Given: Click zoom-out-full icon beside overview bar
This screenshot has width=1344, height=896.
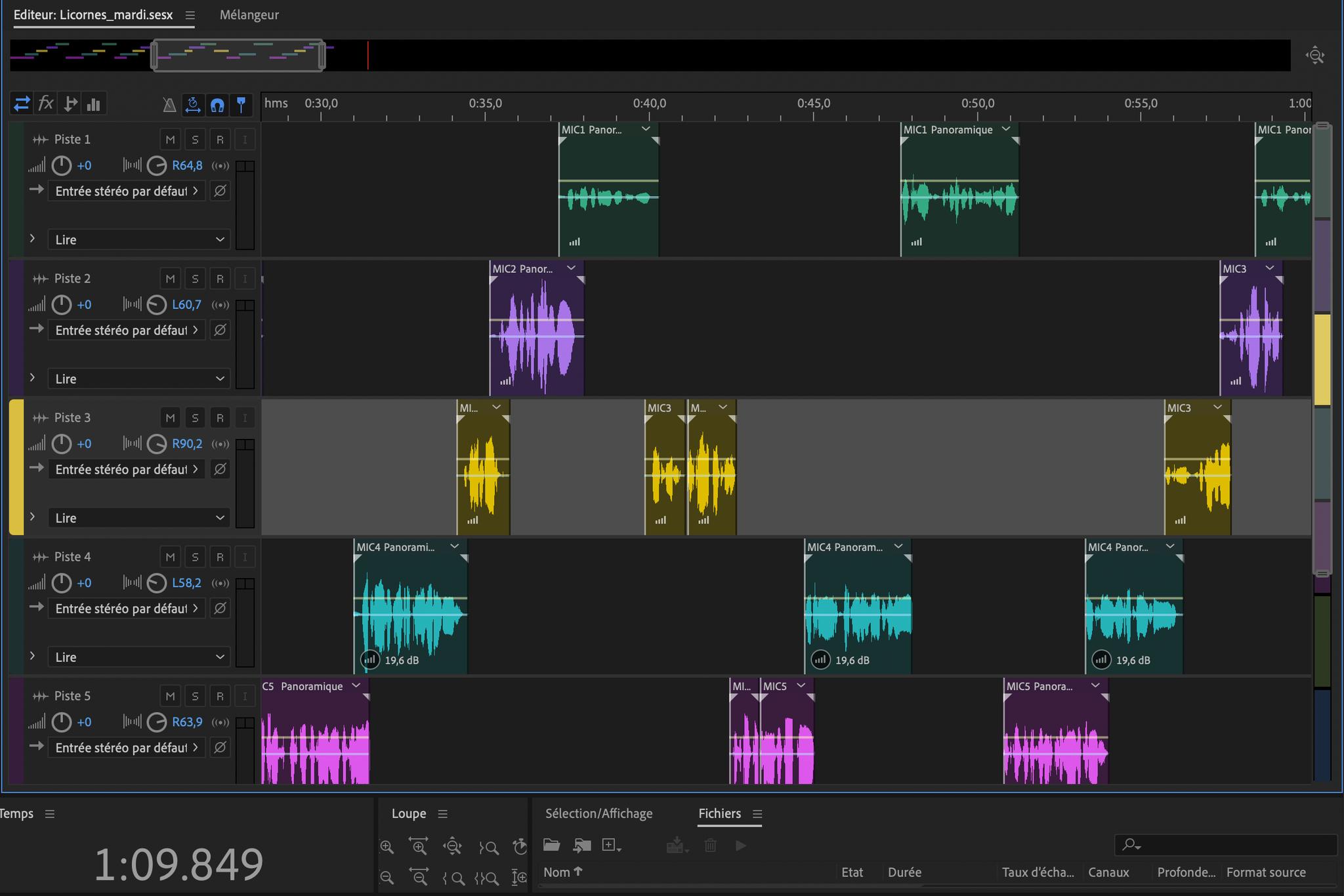Looking at the screenshot, I should (x=1315, y=56).
